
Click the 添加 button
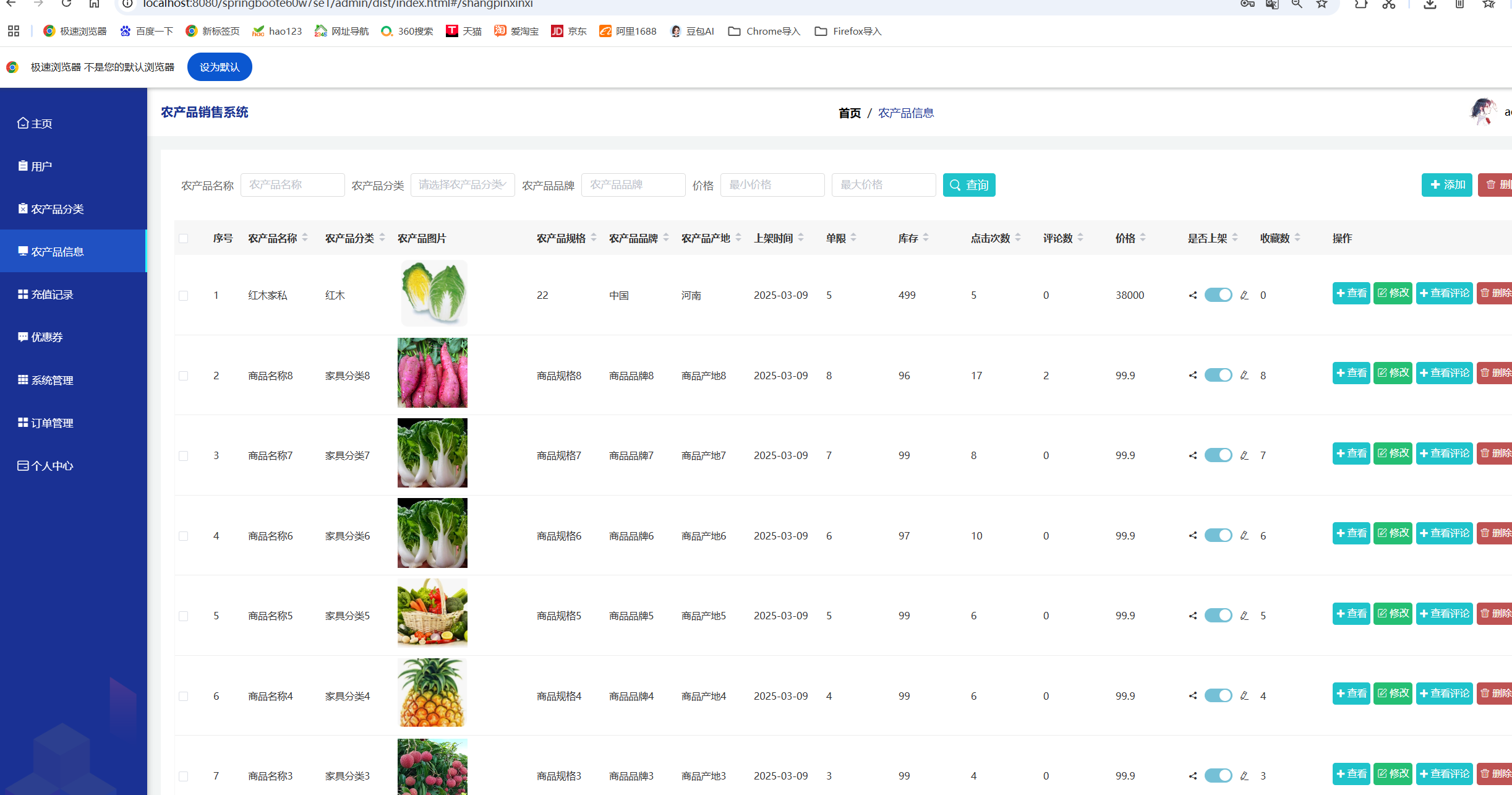pyautogui.click(x=1446, y=185)
